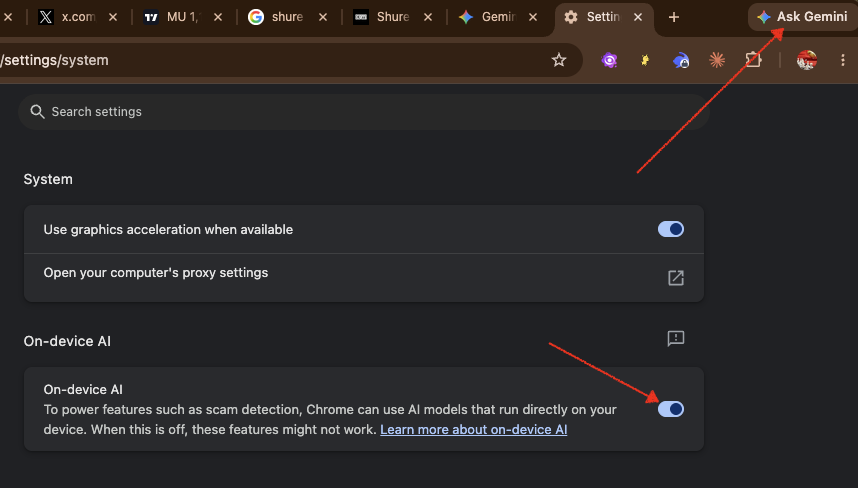Toggle the On-device AI switch
This screenshot has width=858, height=488.
[671, 409]
